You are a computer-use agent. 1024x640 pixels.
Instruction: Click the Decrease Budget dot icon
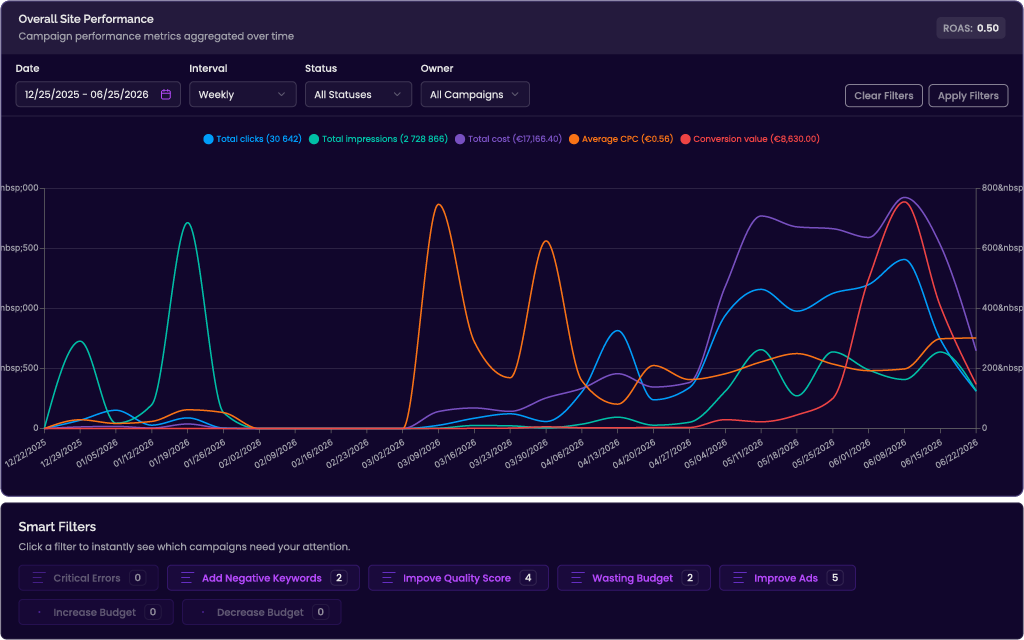tap(202, 612)
